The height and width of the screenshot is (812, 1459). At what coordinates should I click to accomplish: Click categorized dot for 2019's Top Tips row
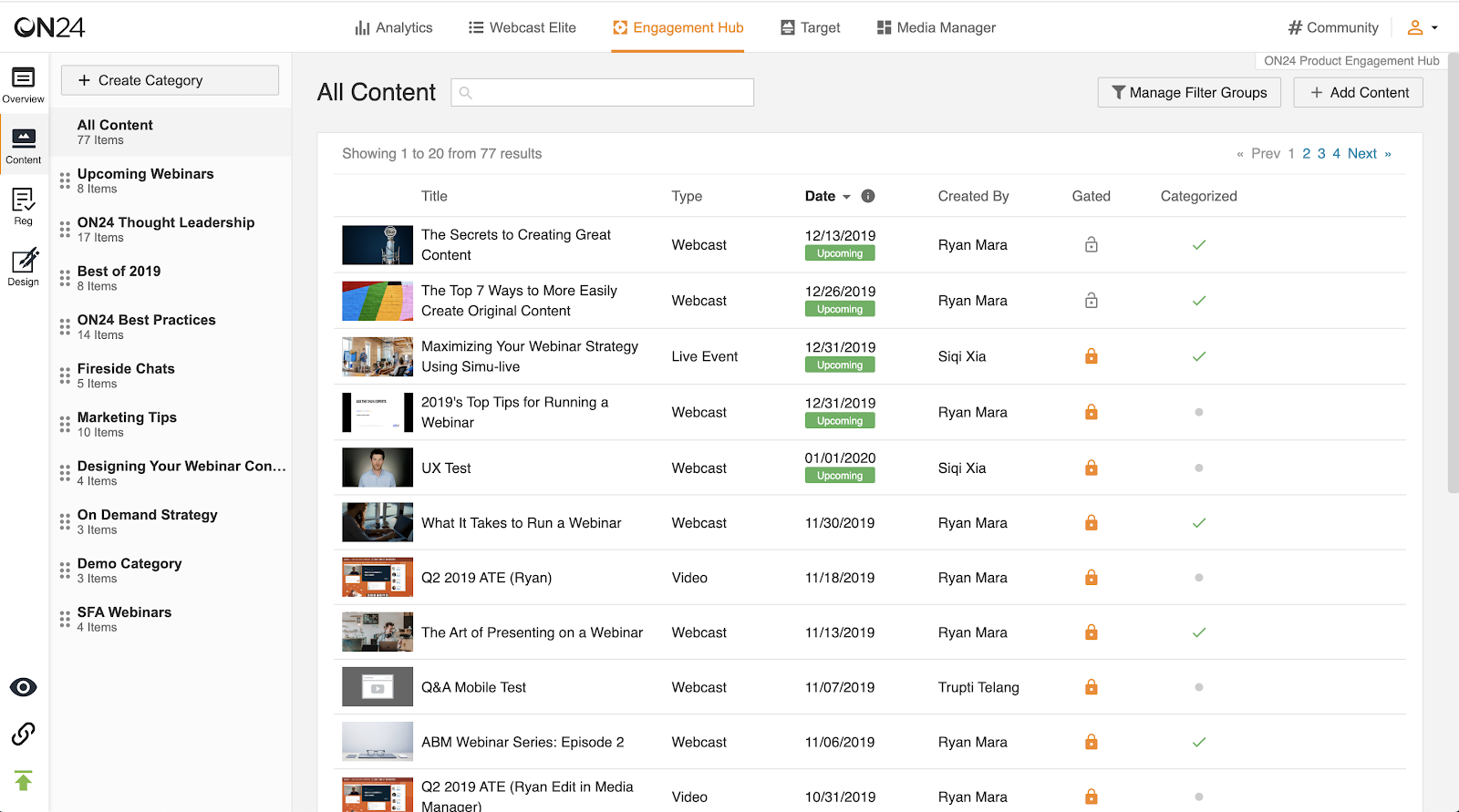(1199, 412)
